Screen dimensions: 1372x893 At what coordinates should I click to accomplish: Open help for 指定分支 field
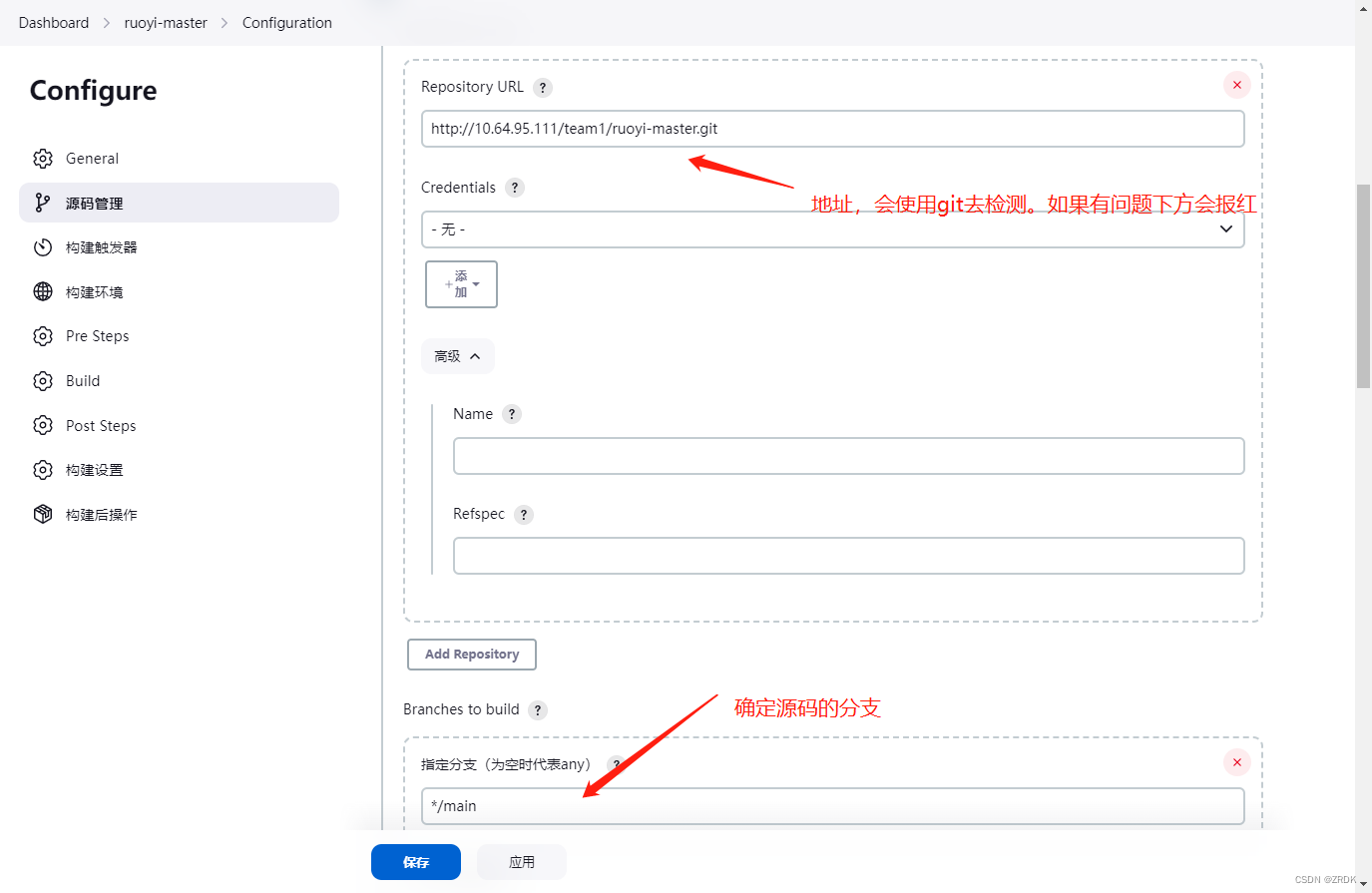pyautogui.click(x=616, y=765)
